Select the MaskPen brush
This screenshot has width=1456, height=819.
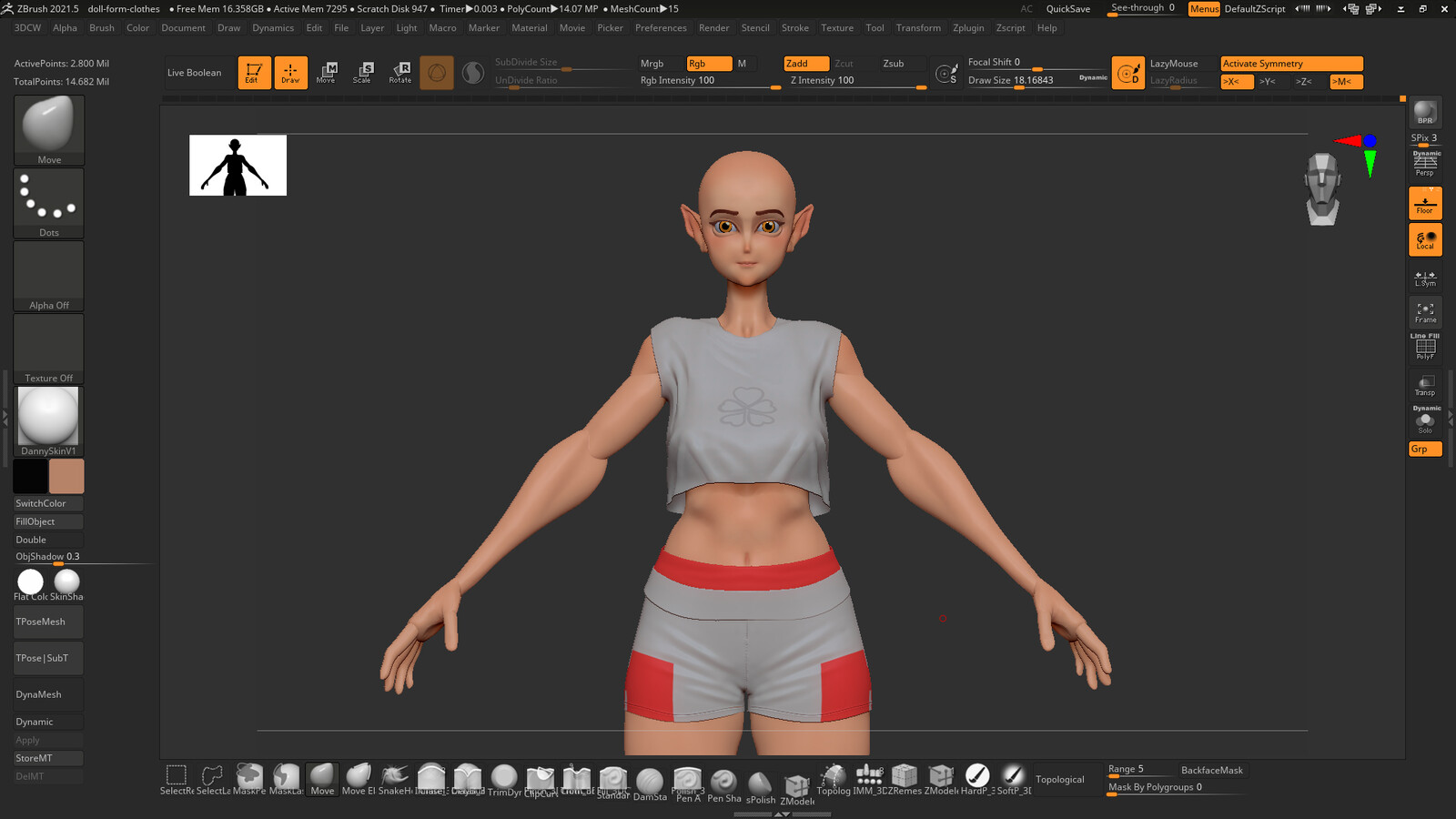pos(249,780)
